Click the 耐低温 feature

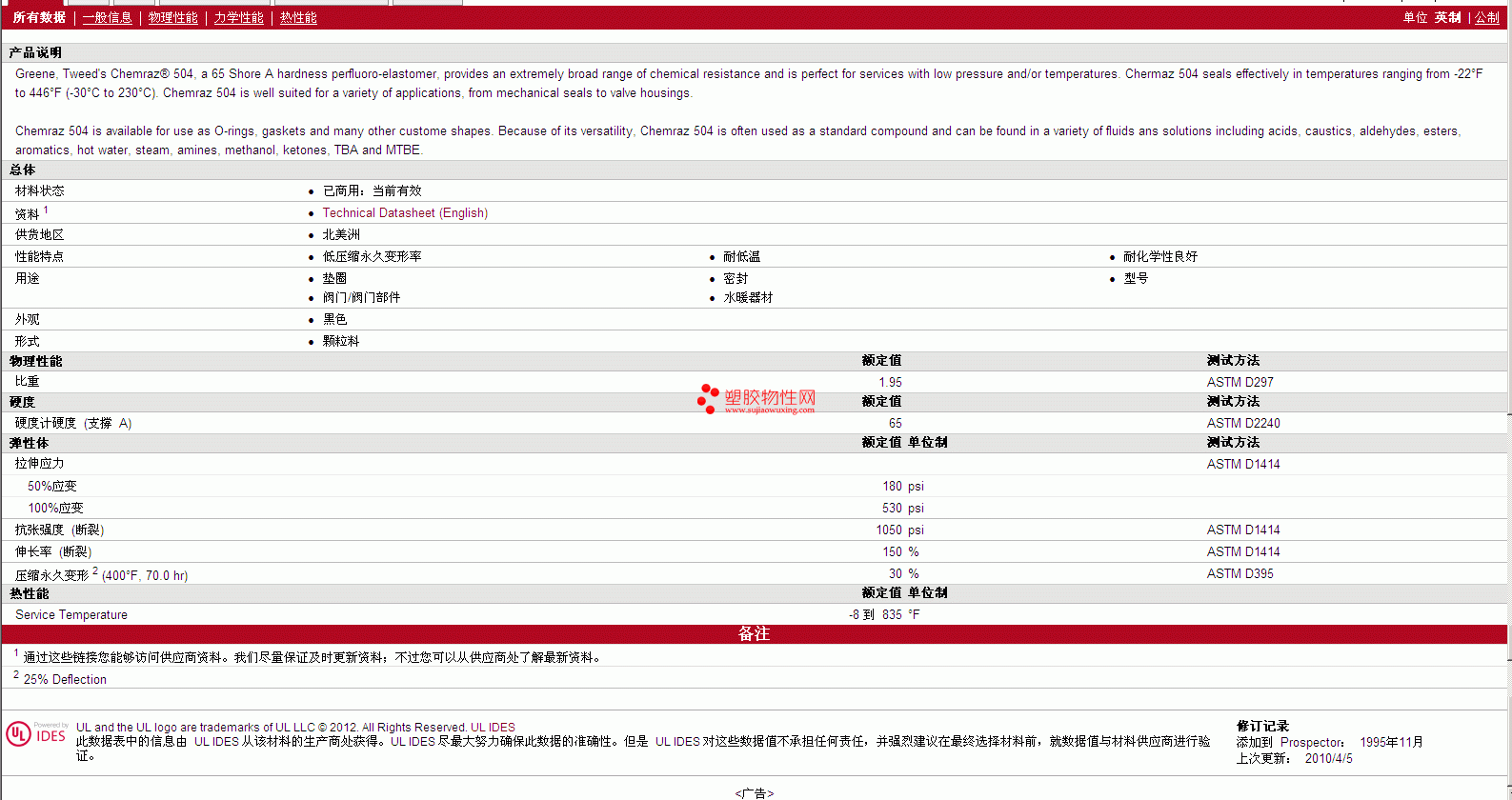click(741, 256)
